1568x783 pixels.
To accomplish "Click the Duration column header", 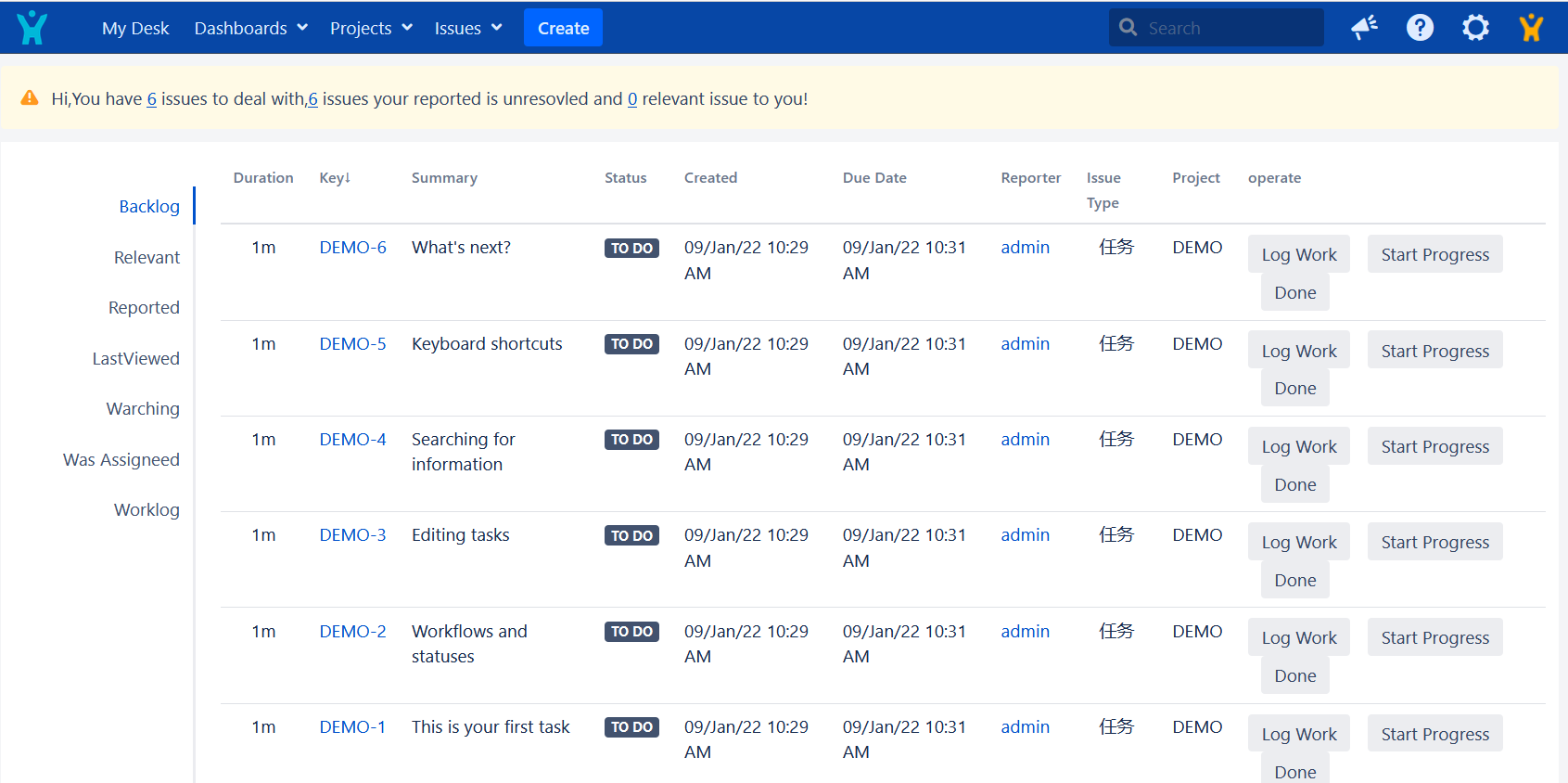I will tap(263, 177).
